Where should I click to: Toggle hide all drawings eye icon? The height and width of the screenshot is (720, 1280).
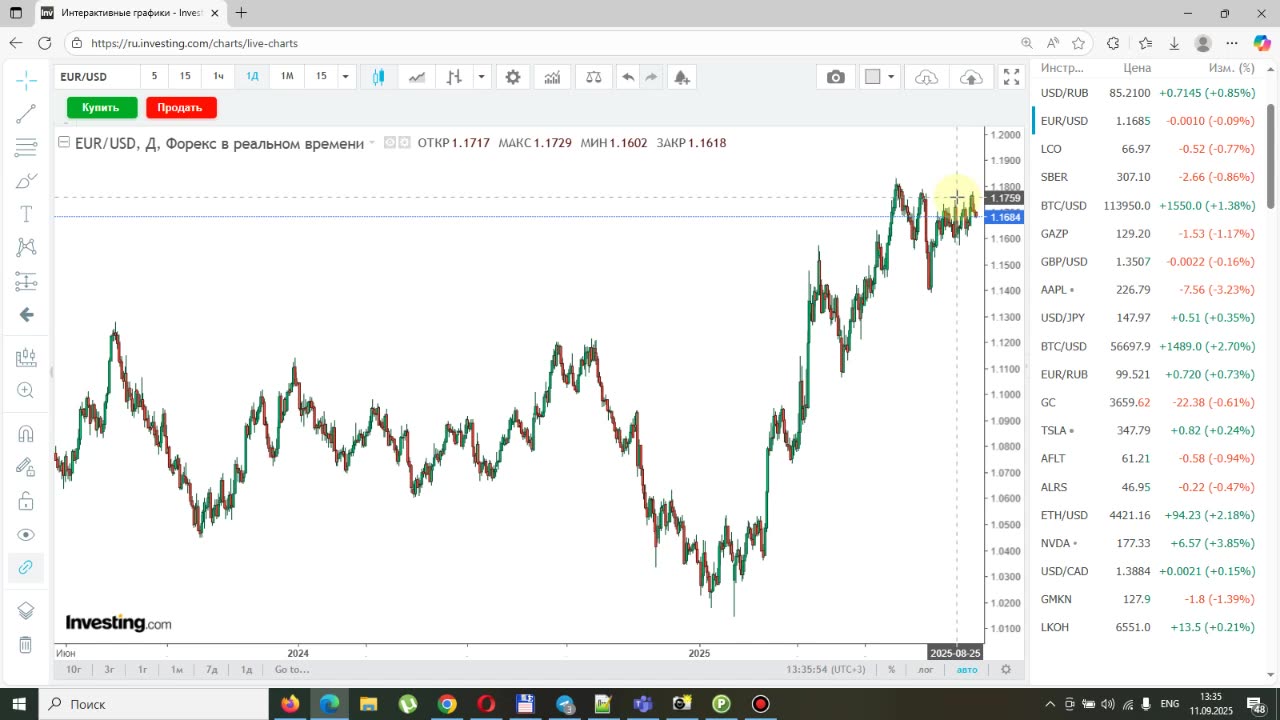click(26, 534)
